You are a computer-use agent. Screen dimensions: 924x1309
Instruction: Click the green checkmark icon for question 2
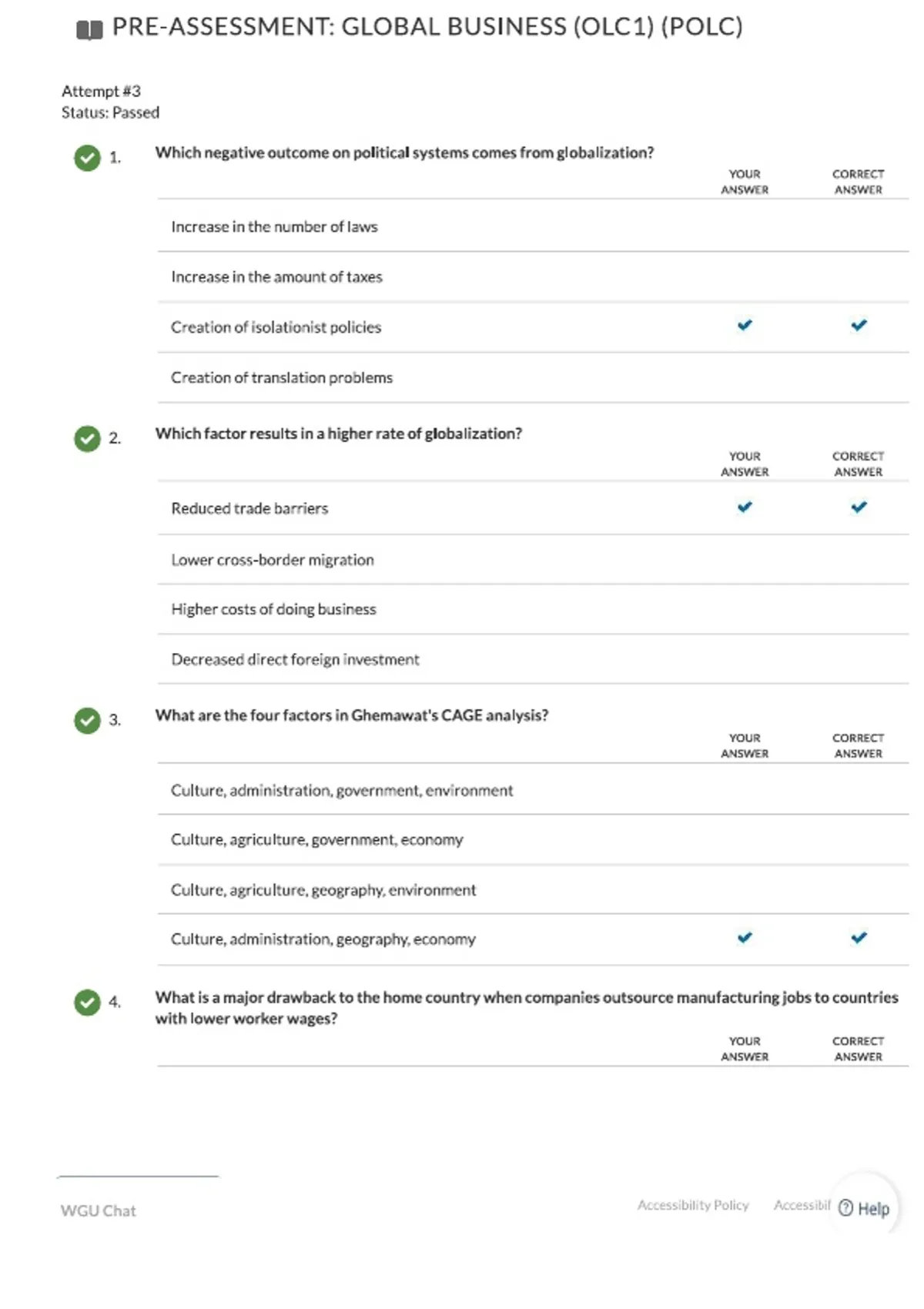click(87, 439)
